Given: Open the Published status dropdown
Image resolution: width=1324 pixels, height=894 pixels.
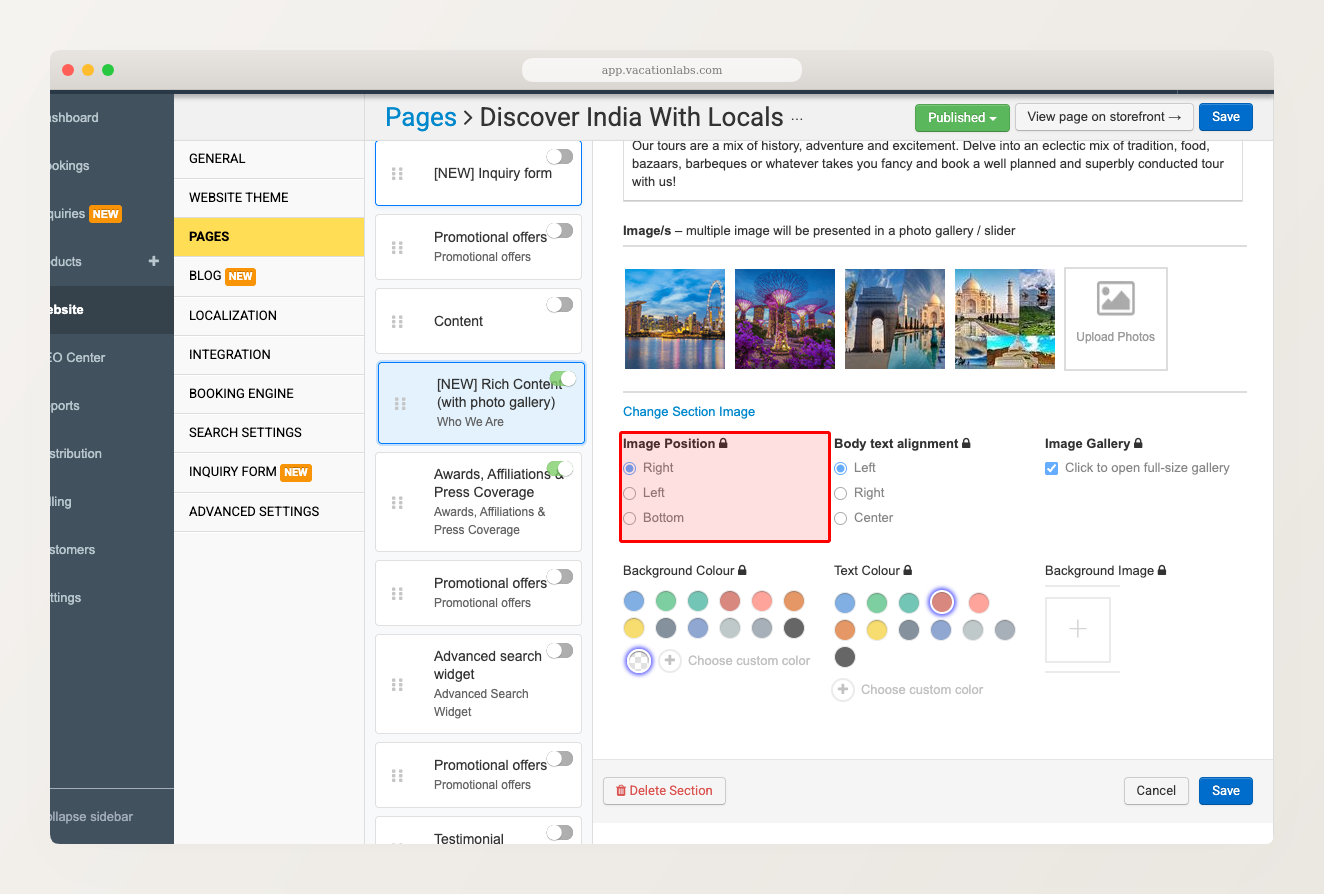Looking at the screenshot, I should (x=961, y=117).
